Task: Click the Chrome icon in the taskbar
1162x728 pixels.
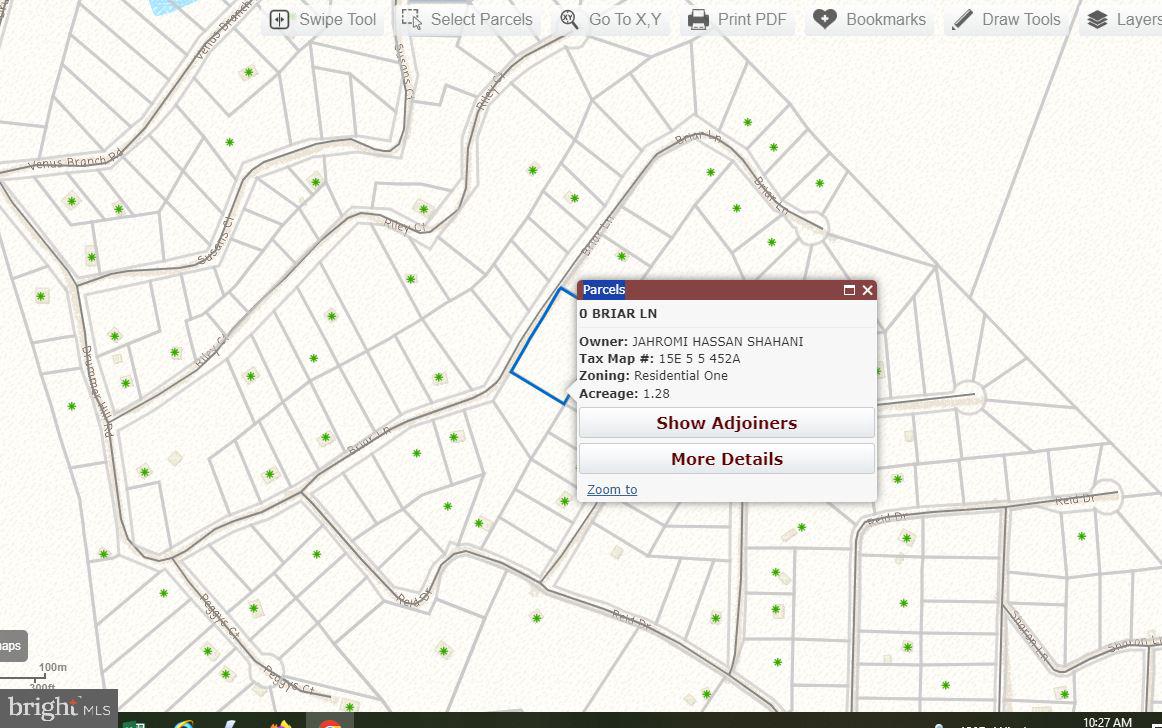Action: coord(330,722)
